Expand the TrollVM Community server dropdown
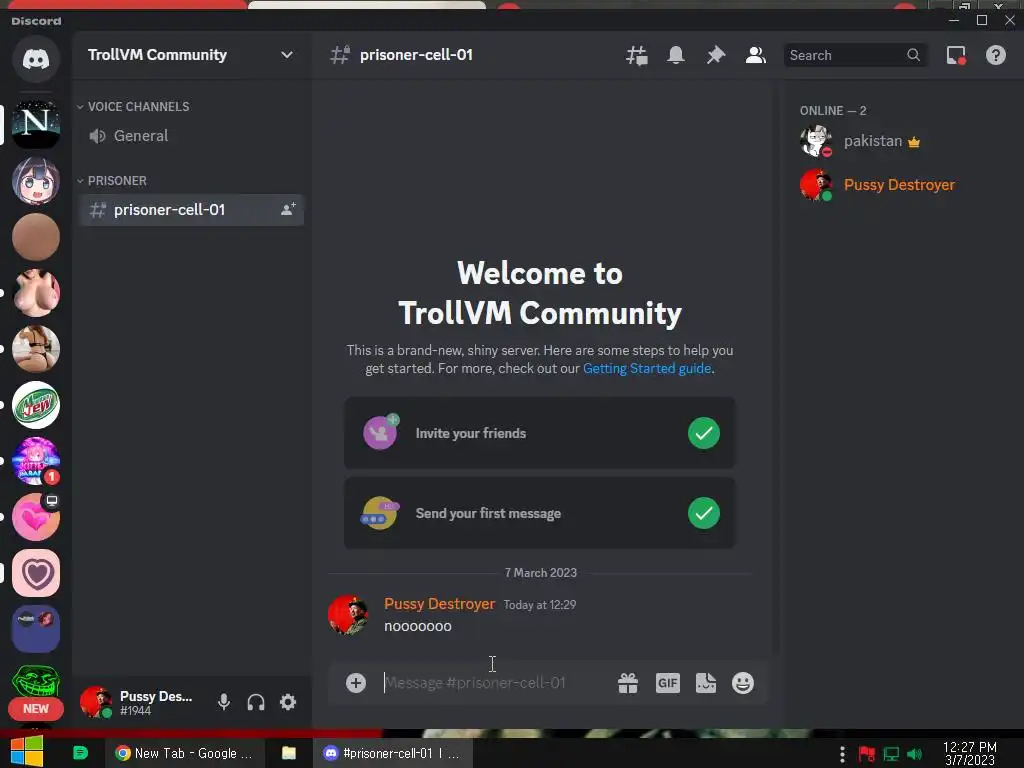 click(x=287, y=55)
